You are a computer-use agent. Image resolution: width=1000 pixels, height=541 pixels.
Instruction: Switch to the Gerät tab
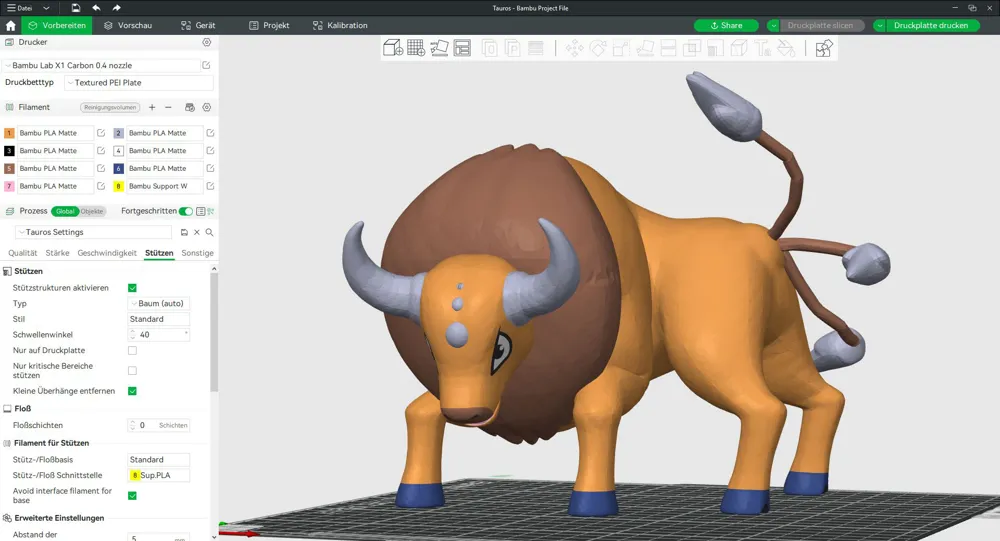[x=198, y=26]
